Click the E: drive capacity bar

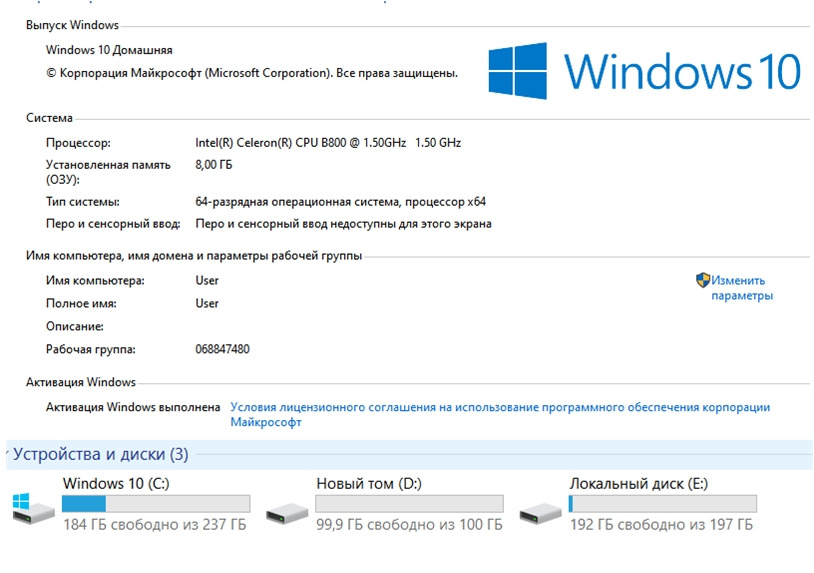662,503
